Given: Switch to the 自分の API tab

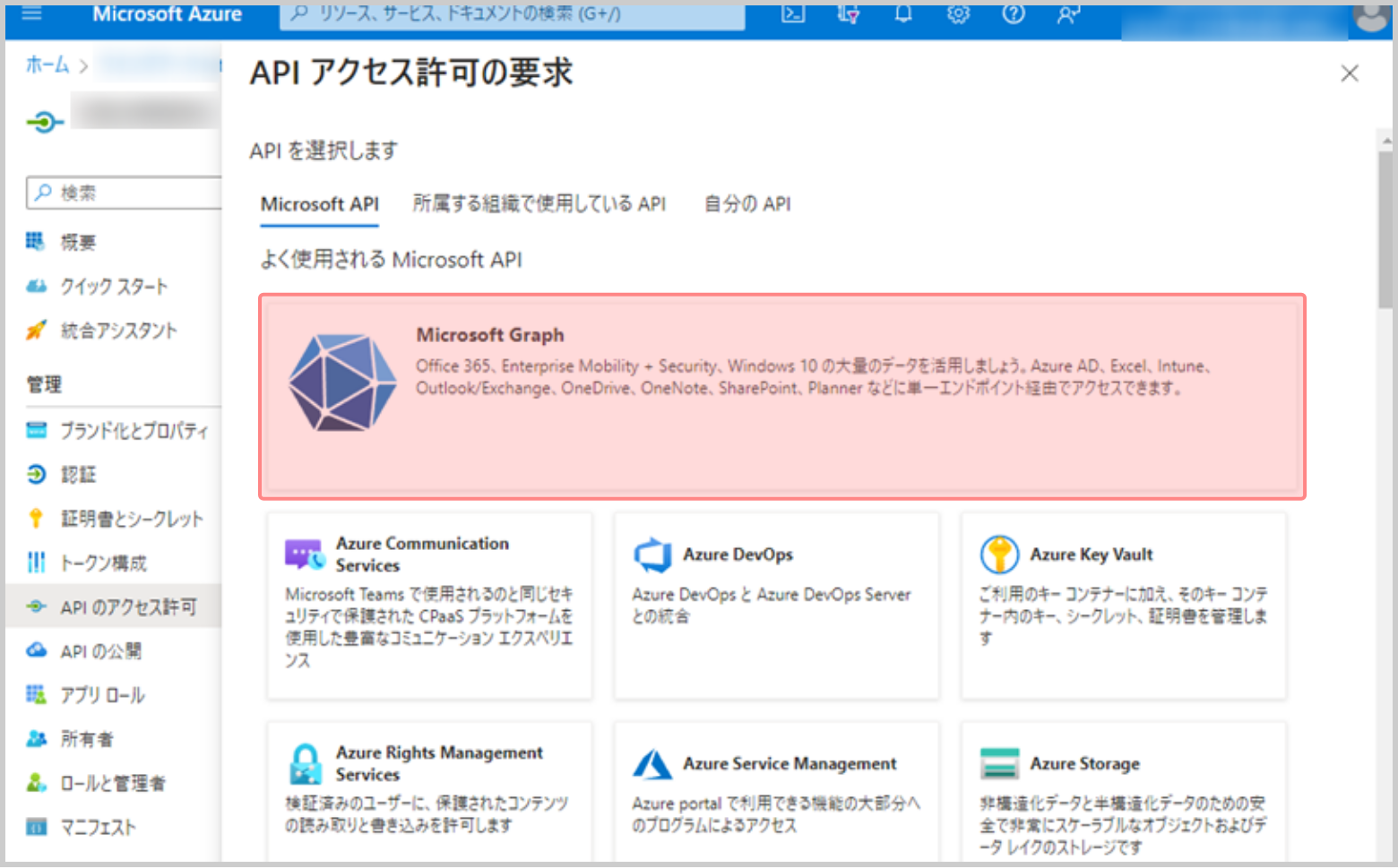Looking at the screenshot, I should 747,204.
